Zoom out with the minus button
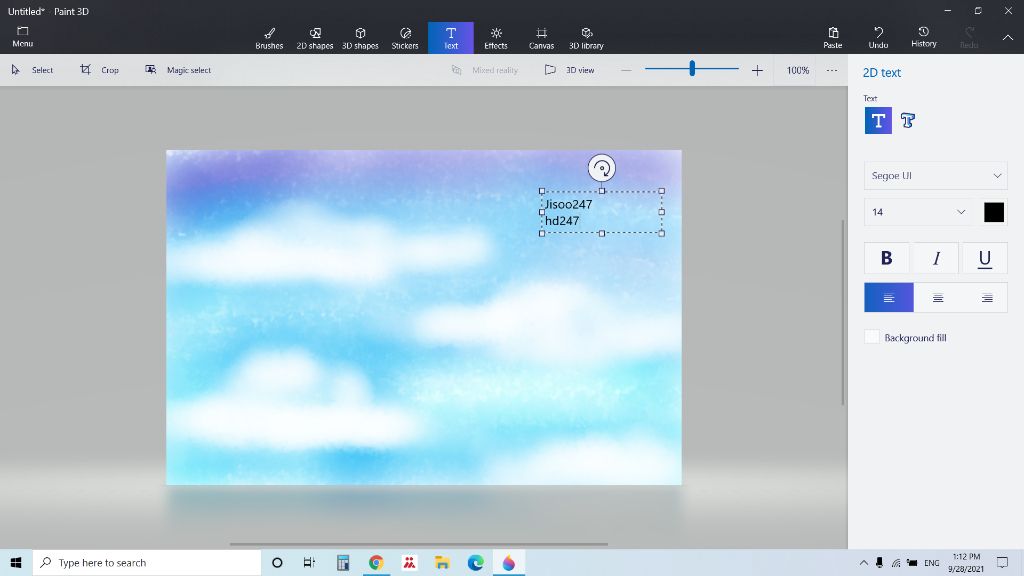This screenshot has width=1024, height=576. point(626,70)
